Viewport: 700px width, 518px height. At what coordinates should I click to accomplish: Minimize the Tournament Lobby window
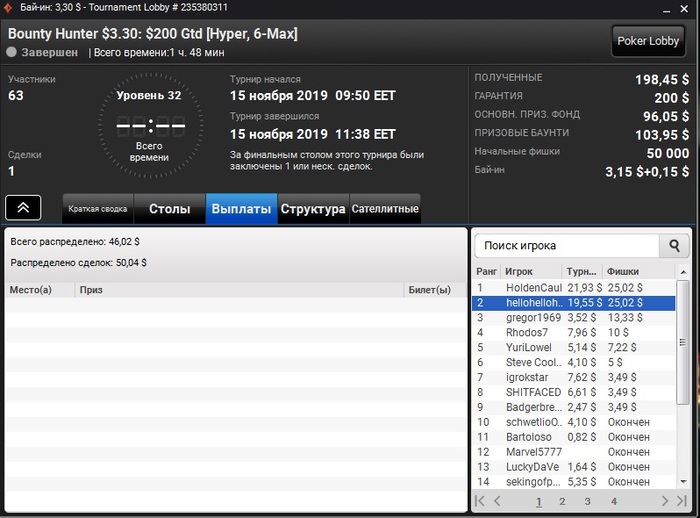point(667,9)
